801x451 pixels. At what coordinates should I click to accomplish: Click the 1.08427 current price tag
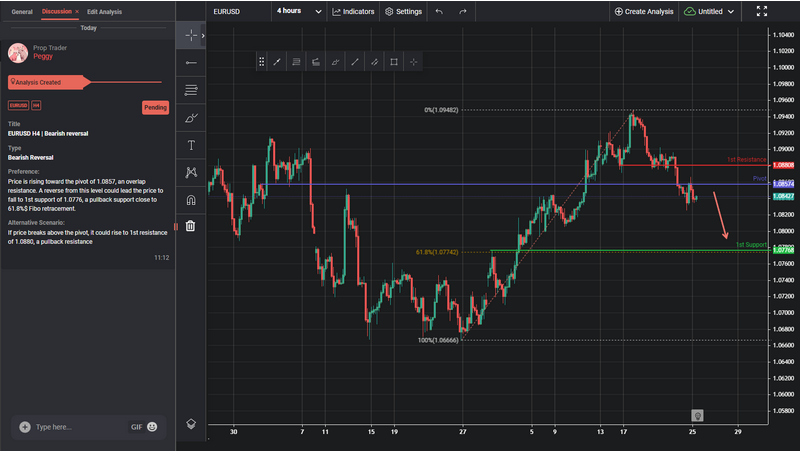point(783,196)
